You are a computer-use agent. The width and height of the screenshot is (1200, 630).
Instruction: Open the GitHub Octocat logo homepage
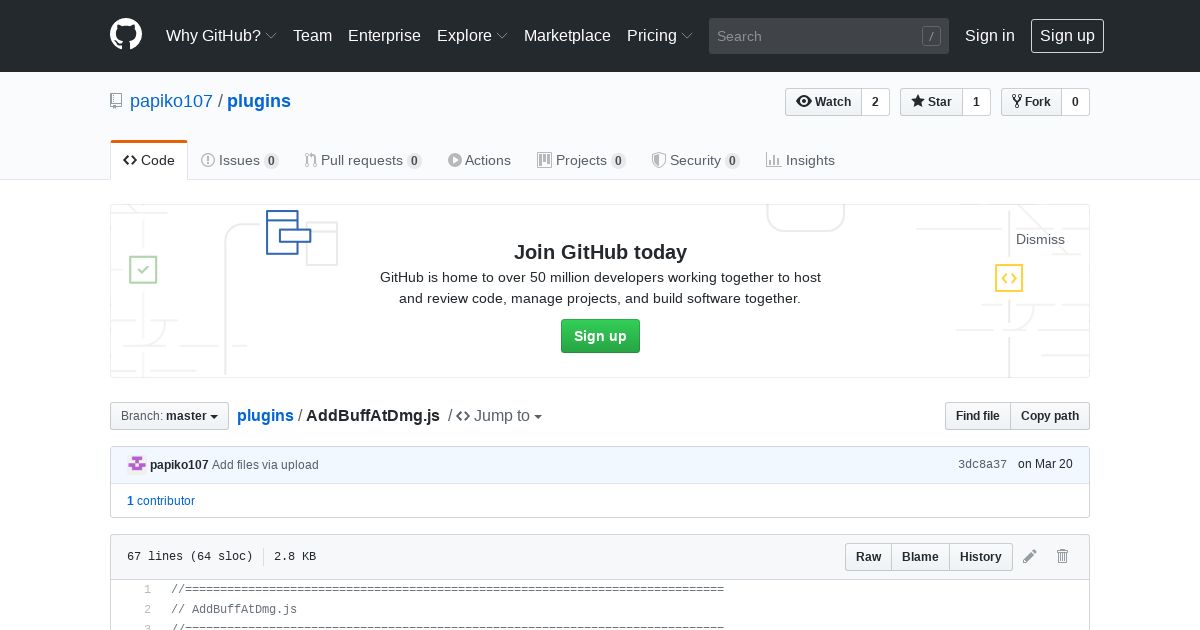click(126, 35)
